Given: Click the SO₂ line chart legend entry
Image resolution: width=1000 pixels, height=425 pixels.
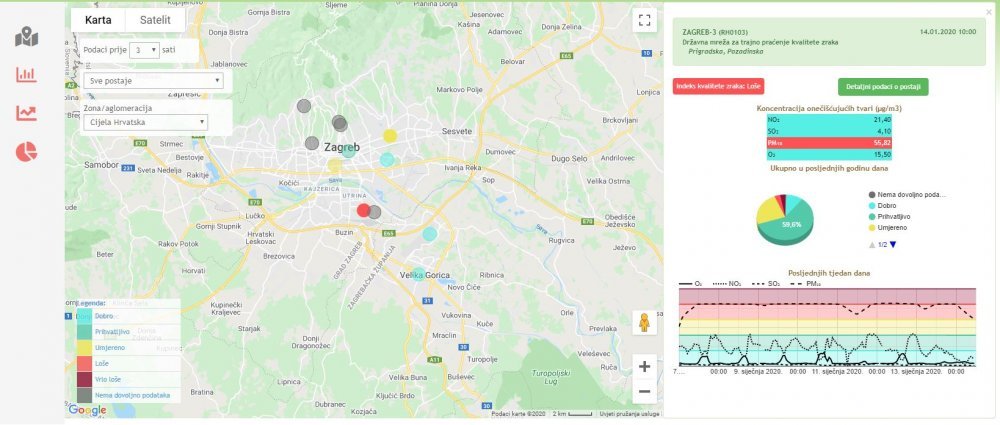Looking at the screenshot, I should [767, 283].
